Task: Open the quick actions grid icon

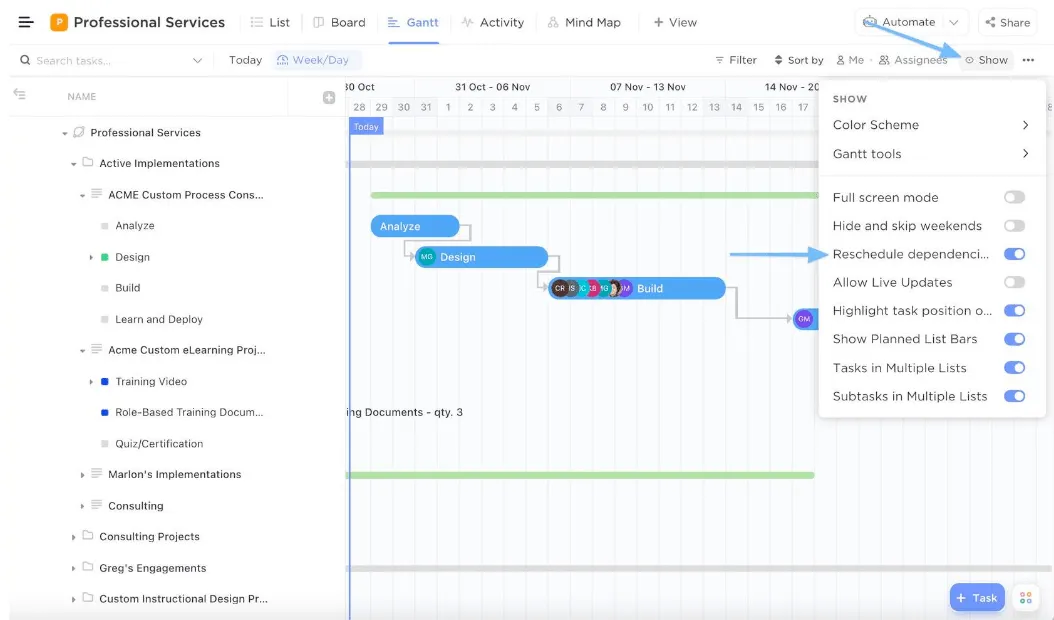Action: pos(1025,597)
